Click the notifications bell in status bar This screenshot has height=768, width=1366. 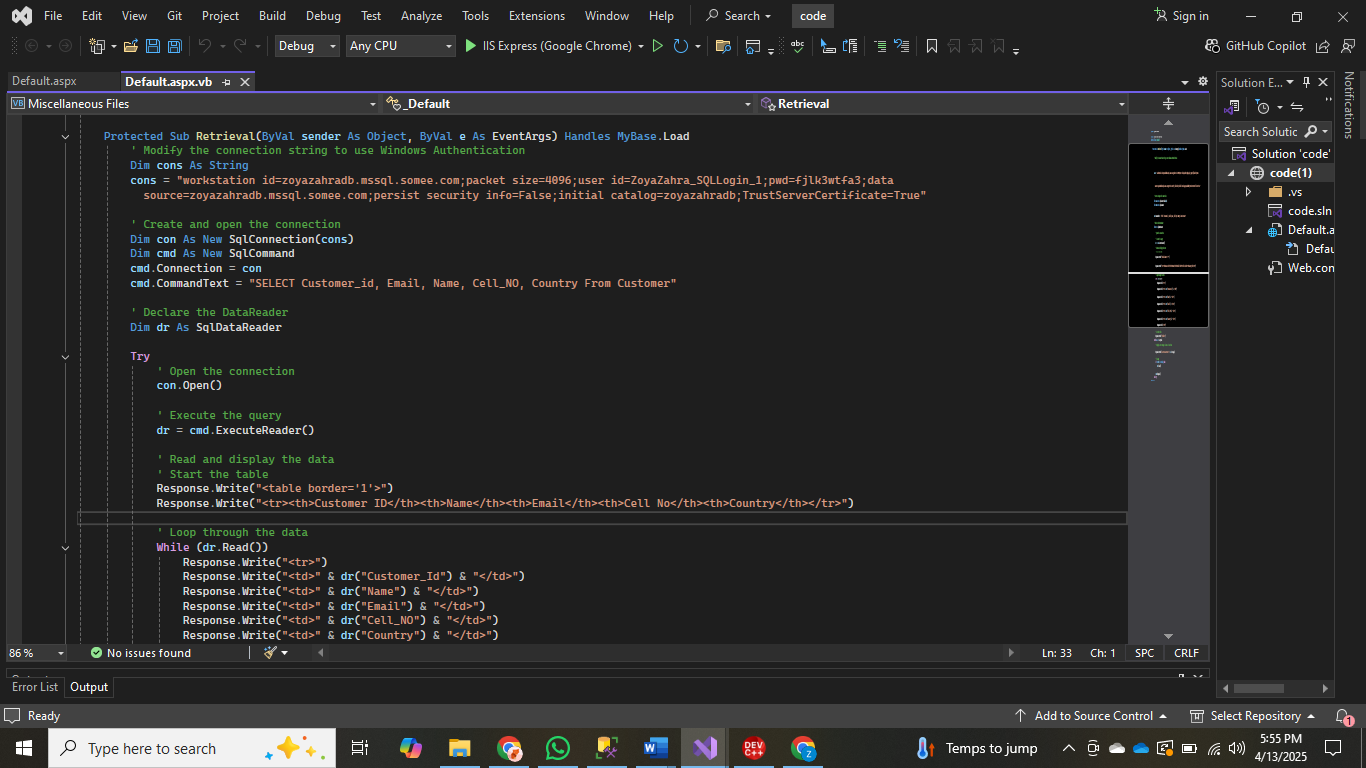point(1343,716)
